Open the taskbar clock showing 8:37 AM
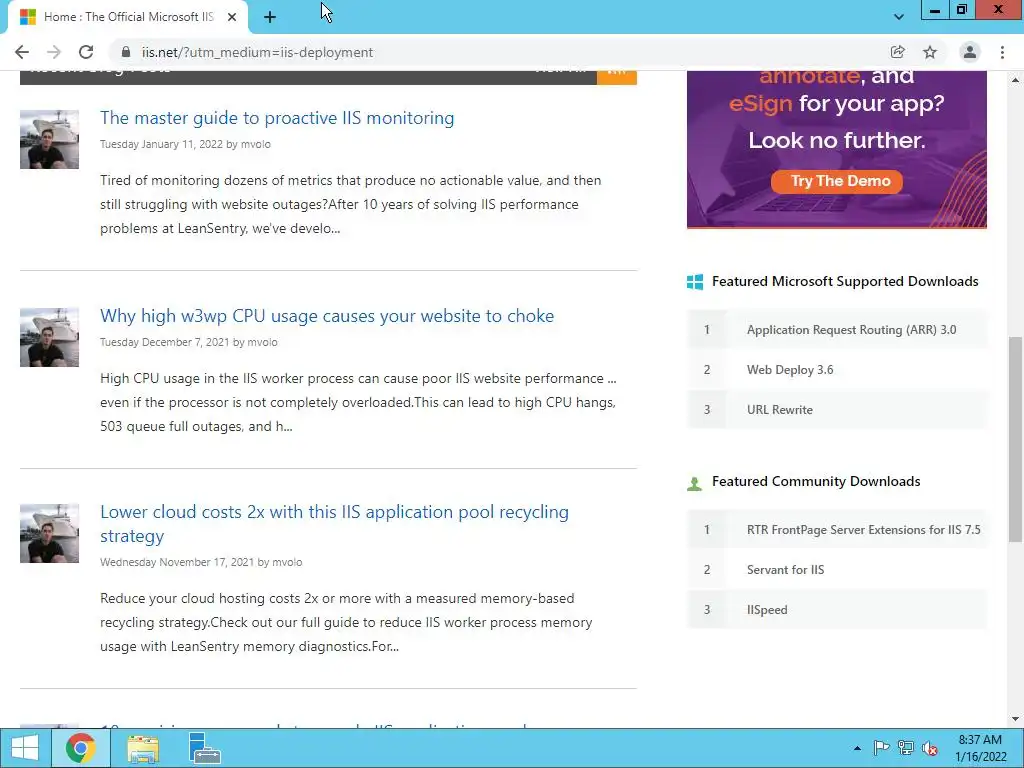The width and height of the screenshot is (1024, 768). [980, 748]
